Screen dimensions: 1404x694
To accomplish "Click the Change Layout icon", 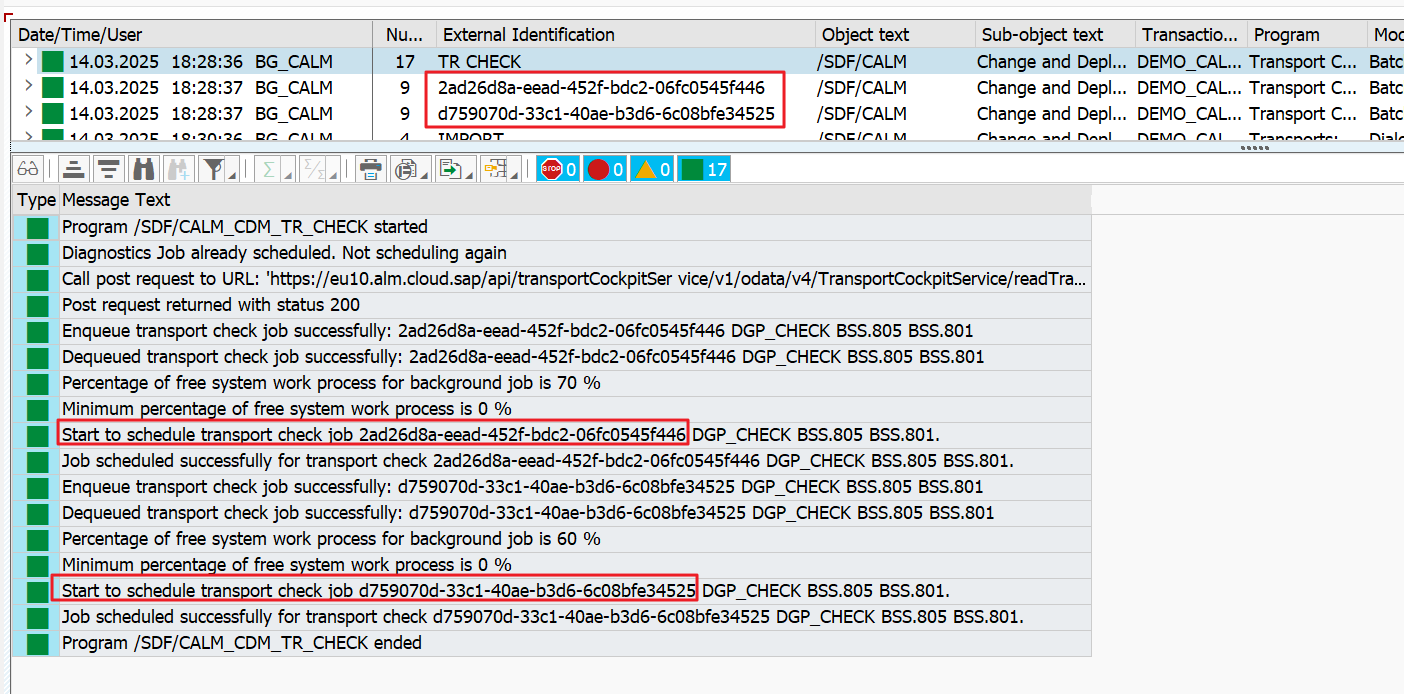I will click(494, 169).
